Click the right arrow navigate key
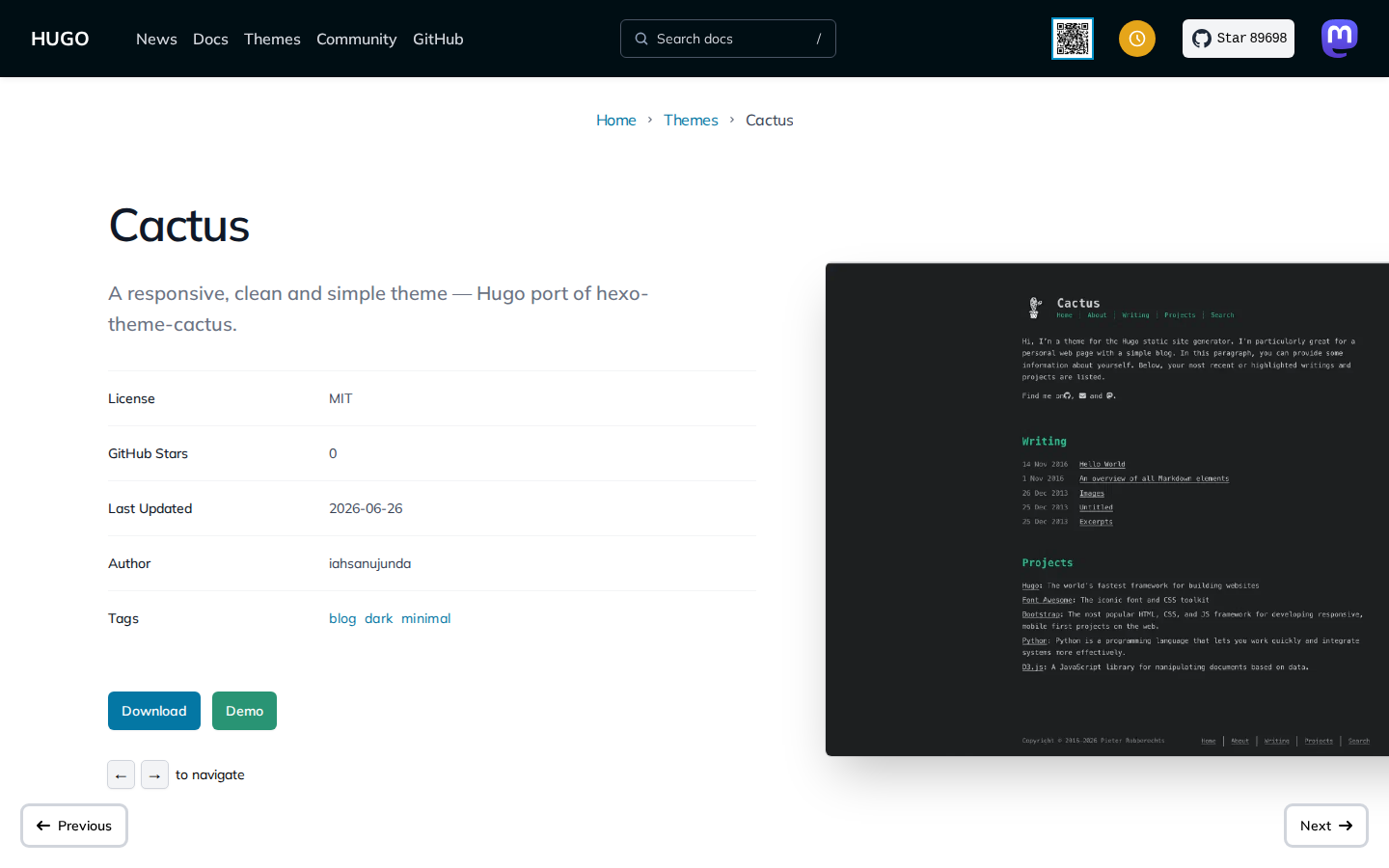Viewport: 1389px width, 868px height. point(154,774)
